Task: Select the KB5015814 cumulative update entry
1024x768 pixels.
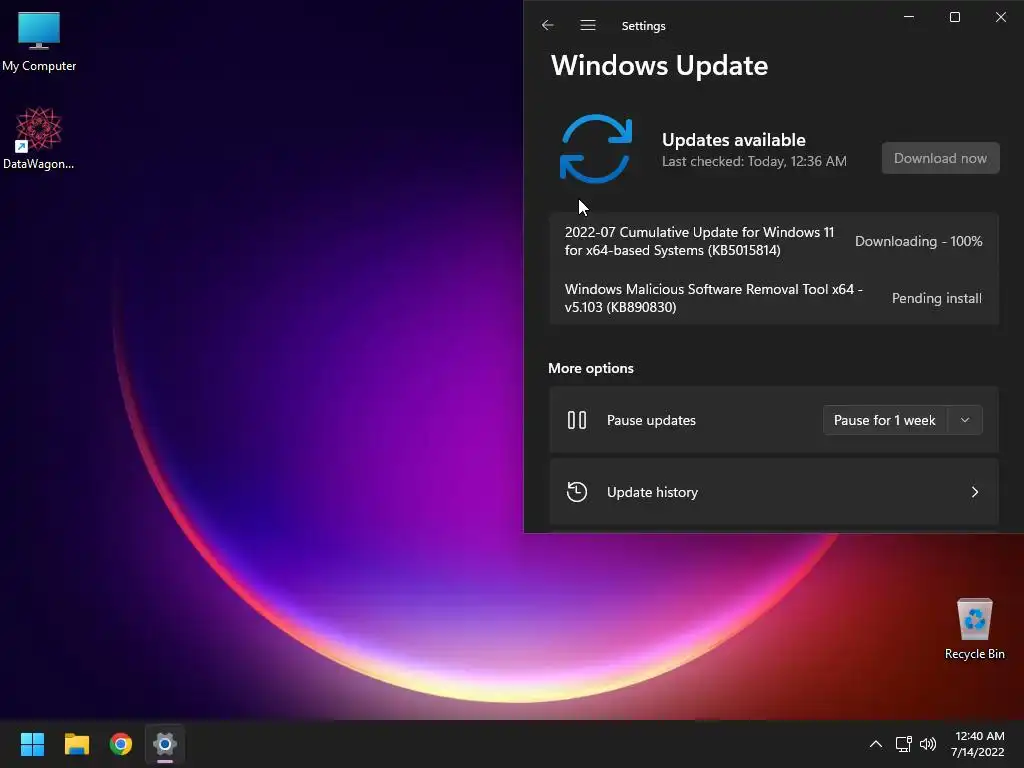Action: coord(773,241)
